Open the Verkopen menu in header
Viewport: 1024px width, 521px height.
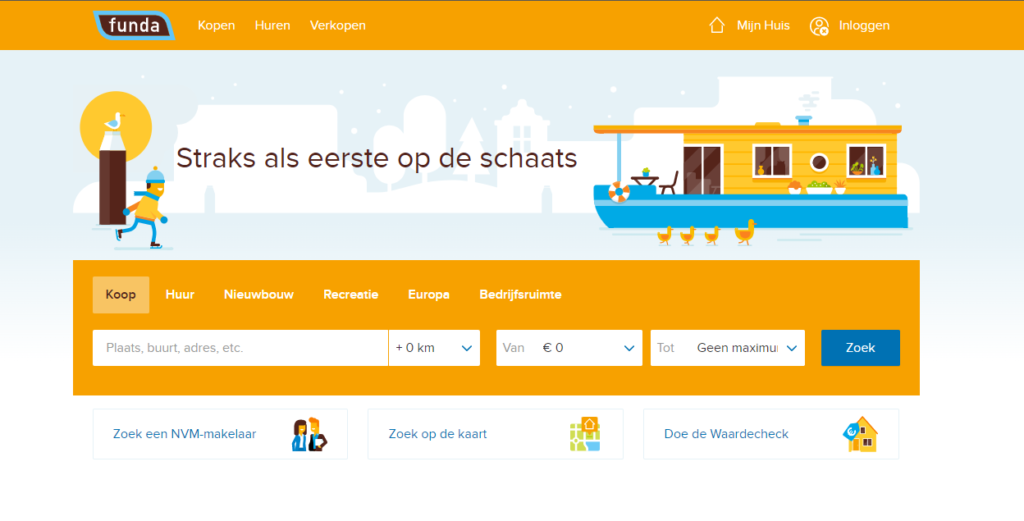point(338,25)
